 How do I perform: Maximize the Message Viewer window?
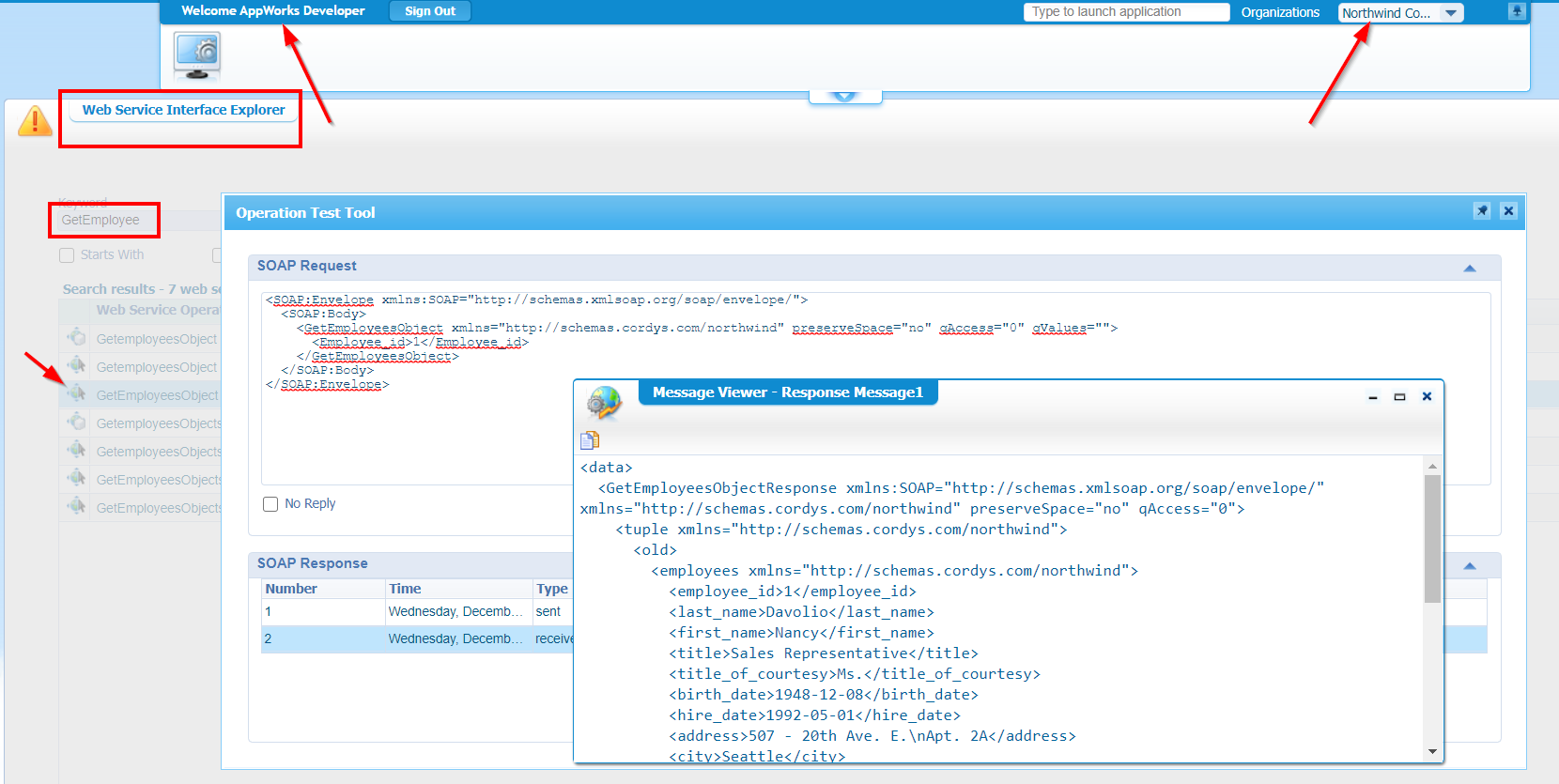[1399, 397]
